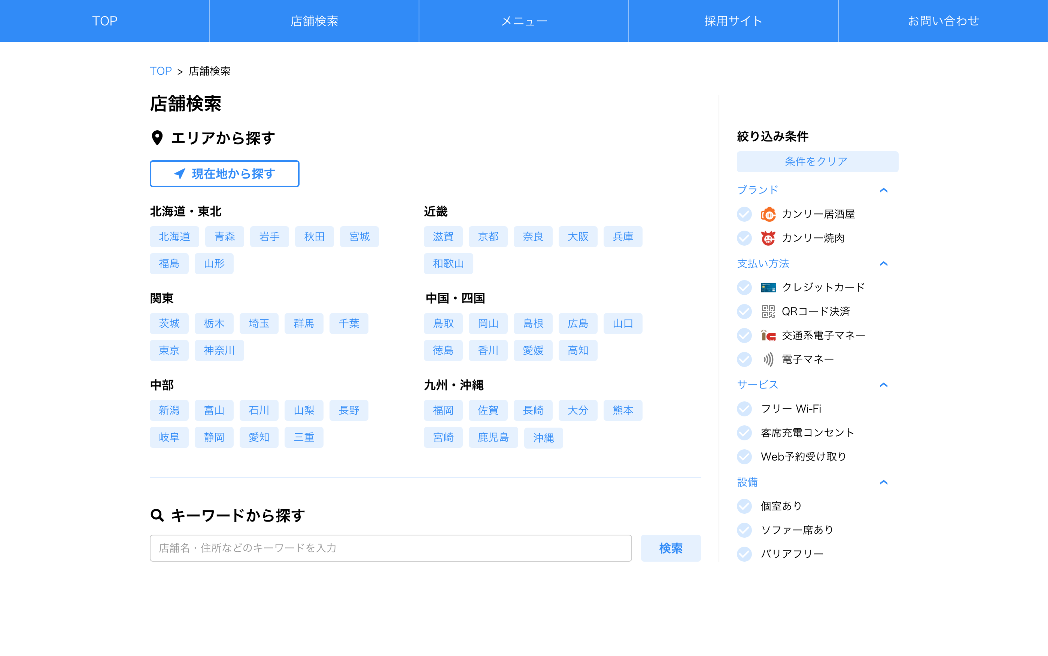
Task: Select the 東京 prefecture button
Action: coord(169,351)
